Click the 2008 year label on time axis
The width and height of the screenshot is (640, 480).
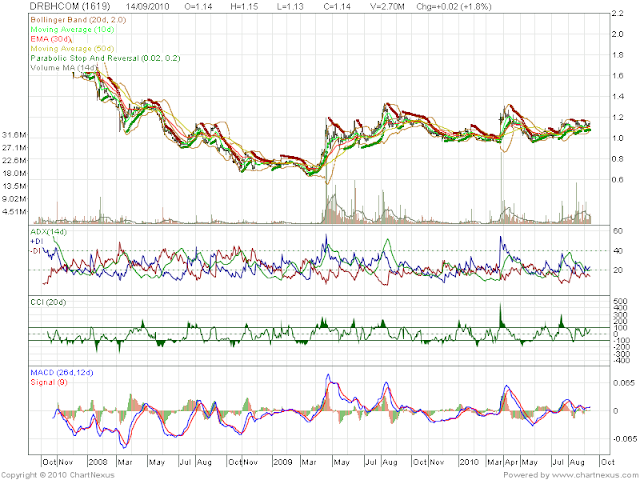[x=98, y=462]
